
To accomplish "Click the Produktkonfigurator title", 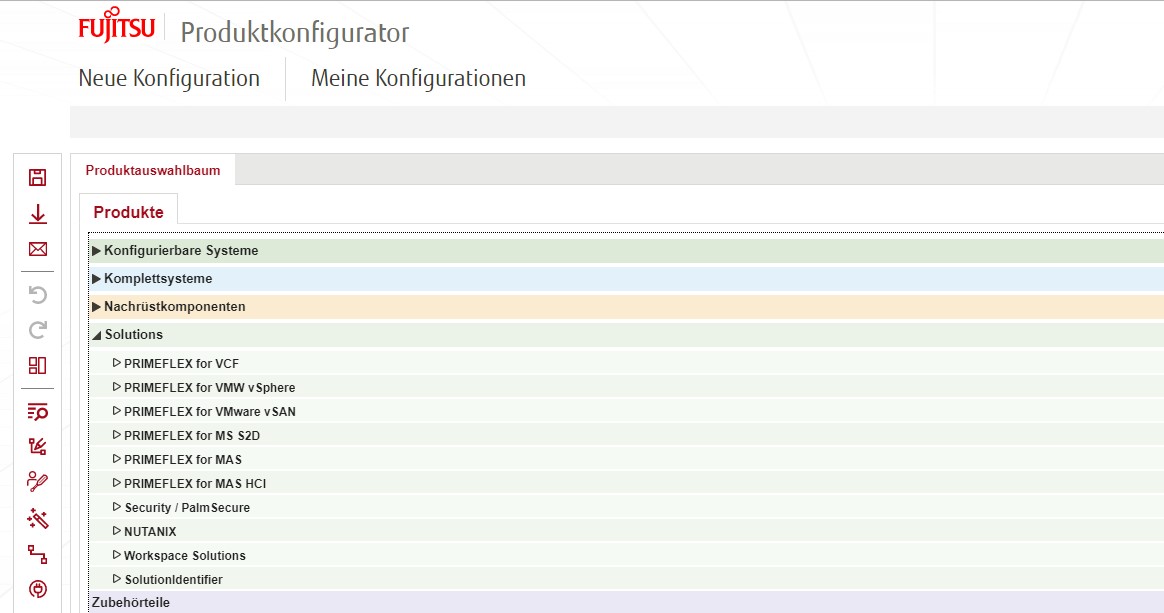I will coord(295,33).
